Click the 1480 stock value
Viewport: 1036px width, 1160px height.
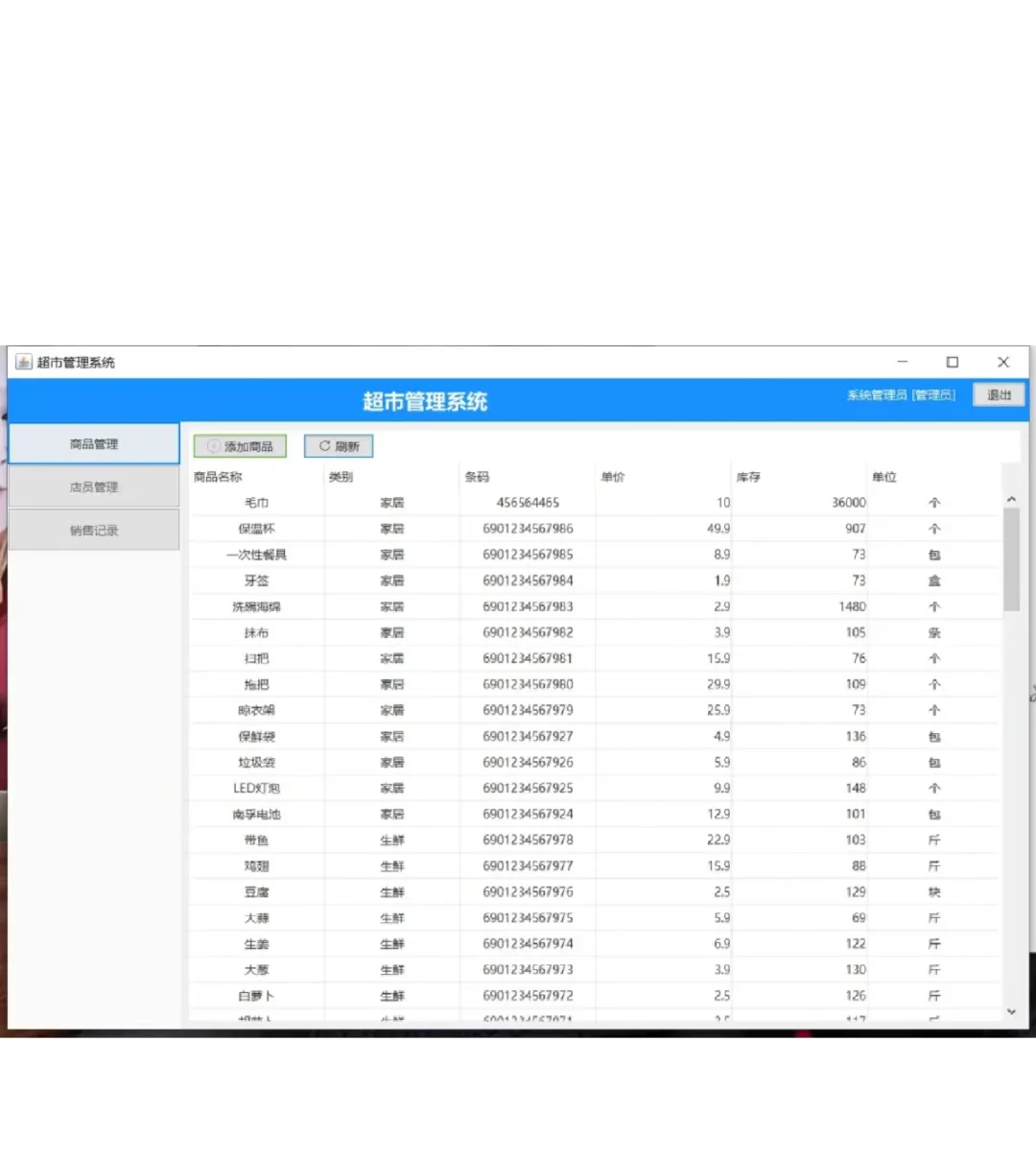pos(852,606)
